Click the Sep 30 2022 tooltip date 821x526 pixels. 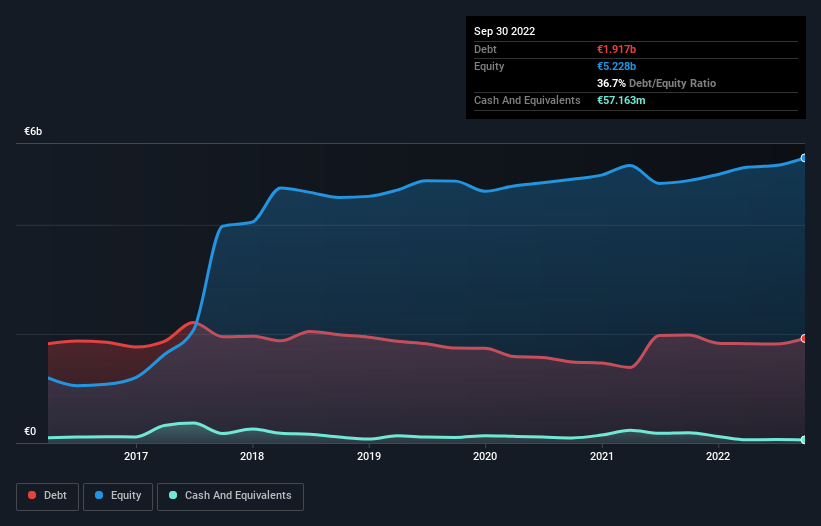[x=504, y=31]
